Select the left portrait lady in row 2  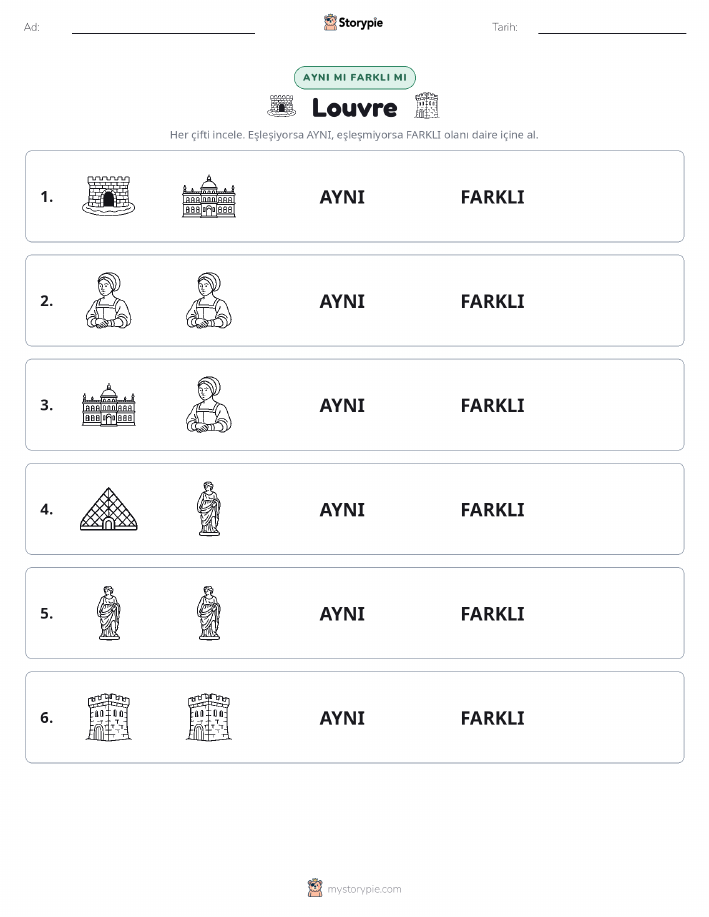tap(108, 301)
